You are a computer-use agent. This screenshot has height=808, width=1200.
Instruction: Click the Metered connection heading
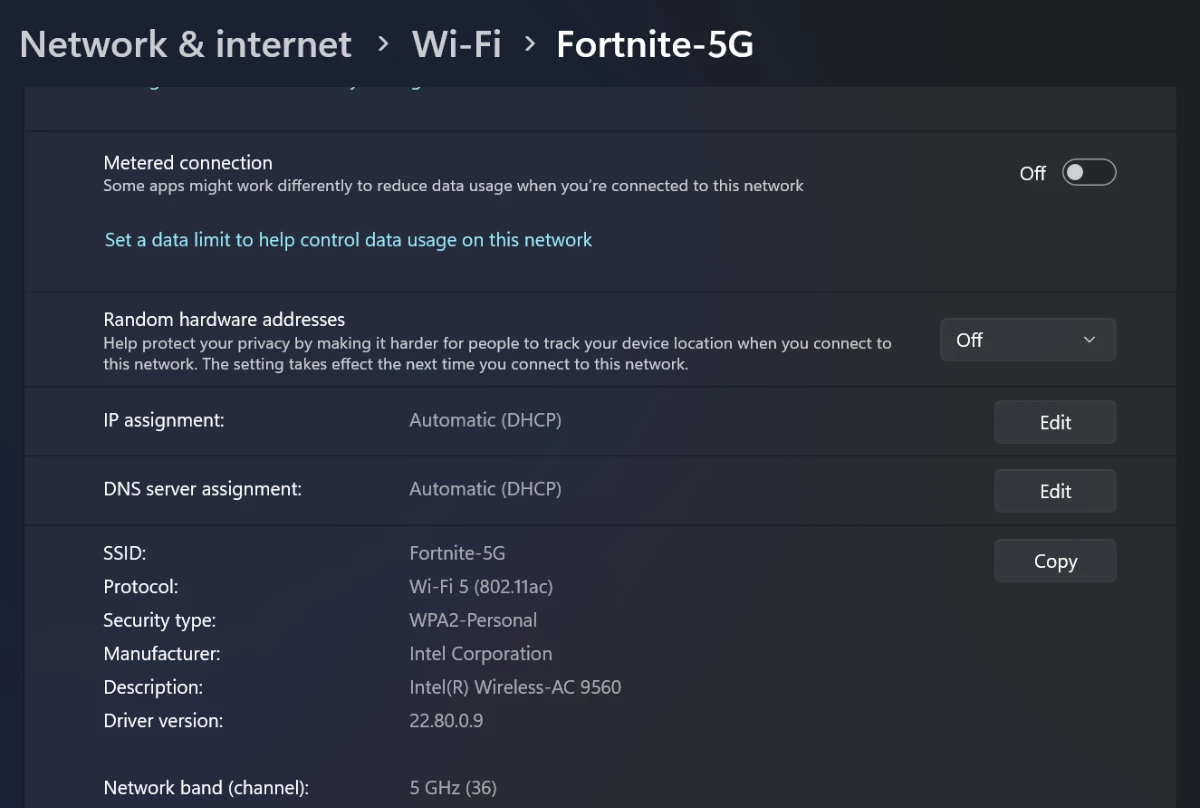pyautogui.click(x=188, y=163)
